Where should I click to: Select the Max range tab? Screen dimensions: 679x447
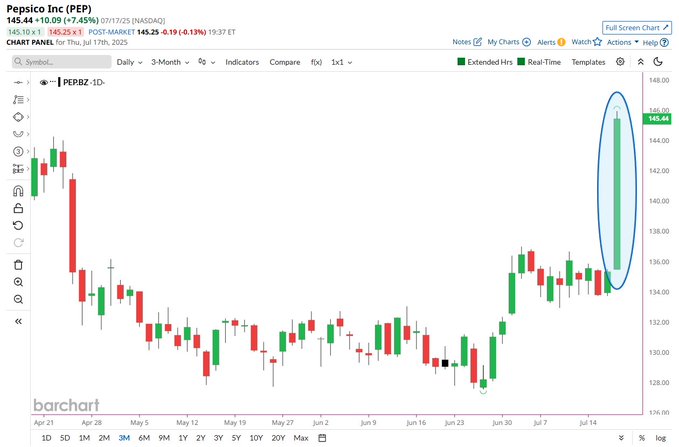tap(301, 438)
